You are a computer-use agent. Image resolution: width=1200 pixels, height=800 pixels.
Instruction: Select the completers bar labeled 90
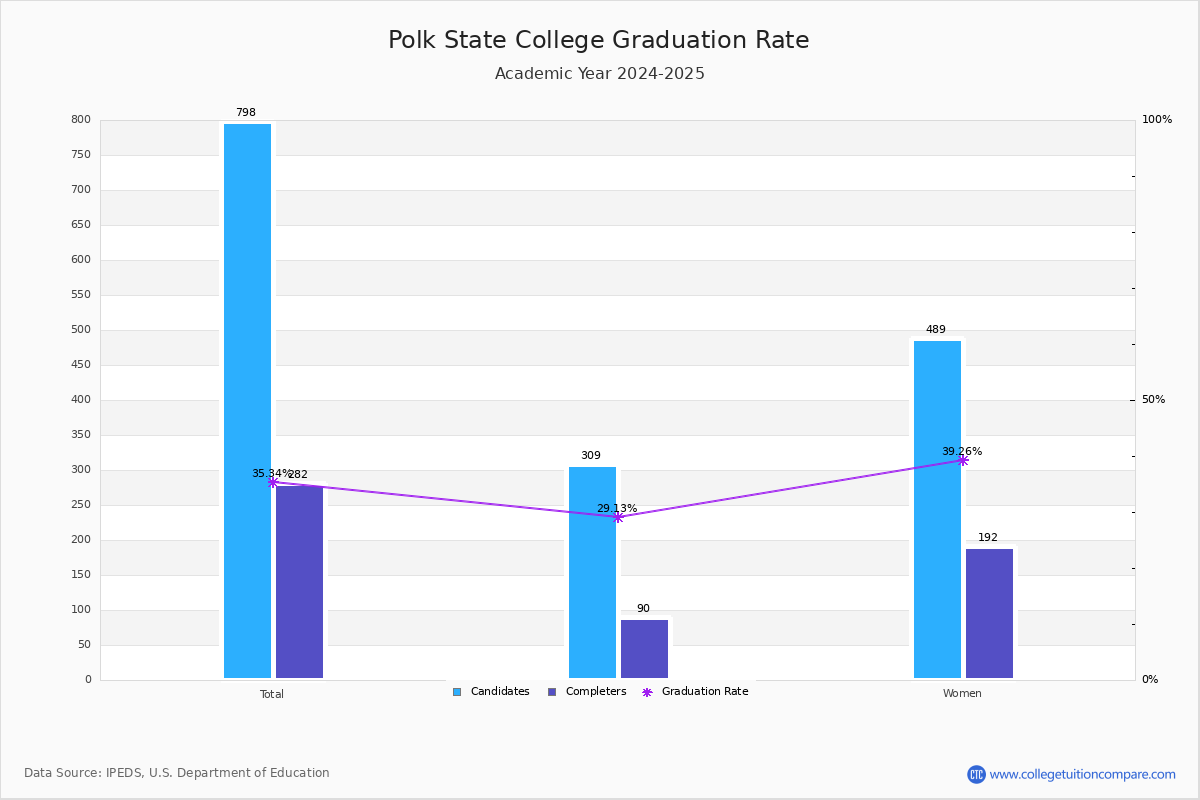tap(644, 649)
